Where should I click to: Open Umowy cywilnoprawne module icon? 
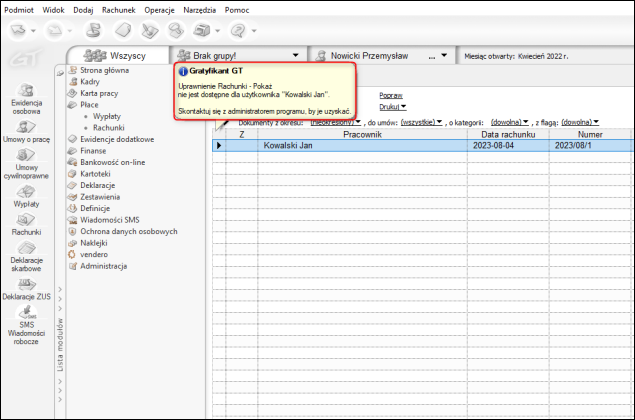[26, 164]
